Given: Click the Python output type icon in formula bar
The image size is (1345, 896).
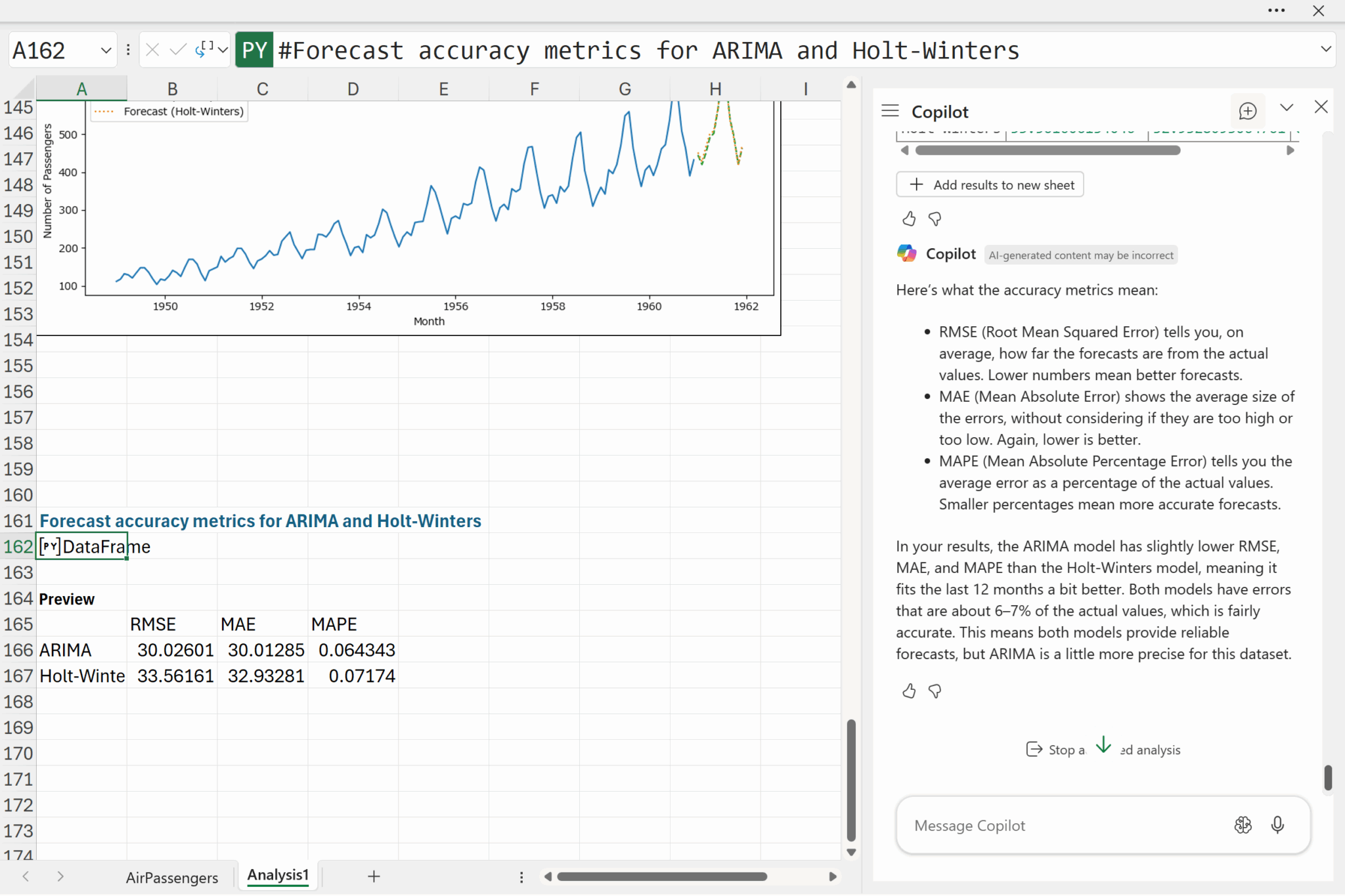Looking at the screenshot, I should (x=204, y=50).
